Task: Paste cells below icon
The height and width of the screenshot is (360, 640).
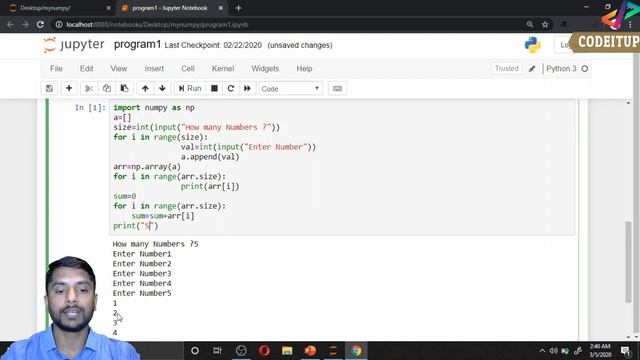Action: pos(124,89)
